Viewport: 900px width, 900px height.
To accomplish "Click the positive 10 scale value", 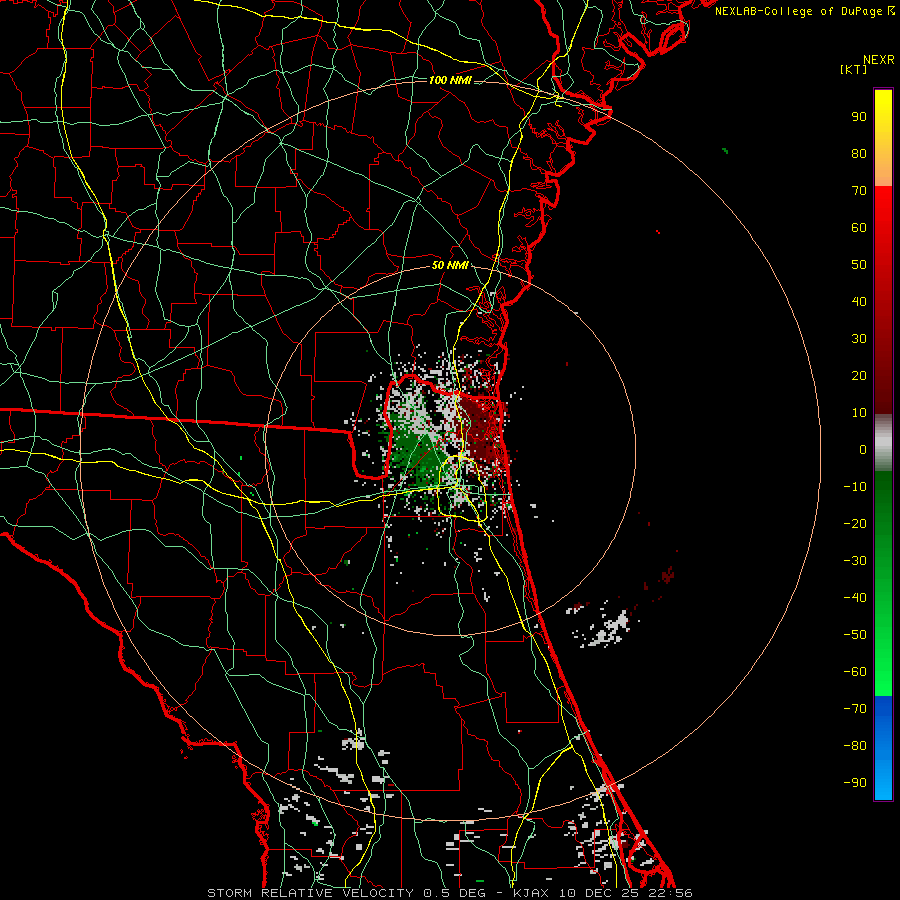I will click(x=859, y=413).
